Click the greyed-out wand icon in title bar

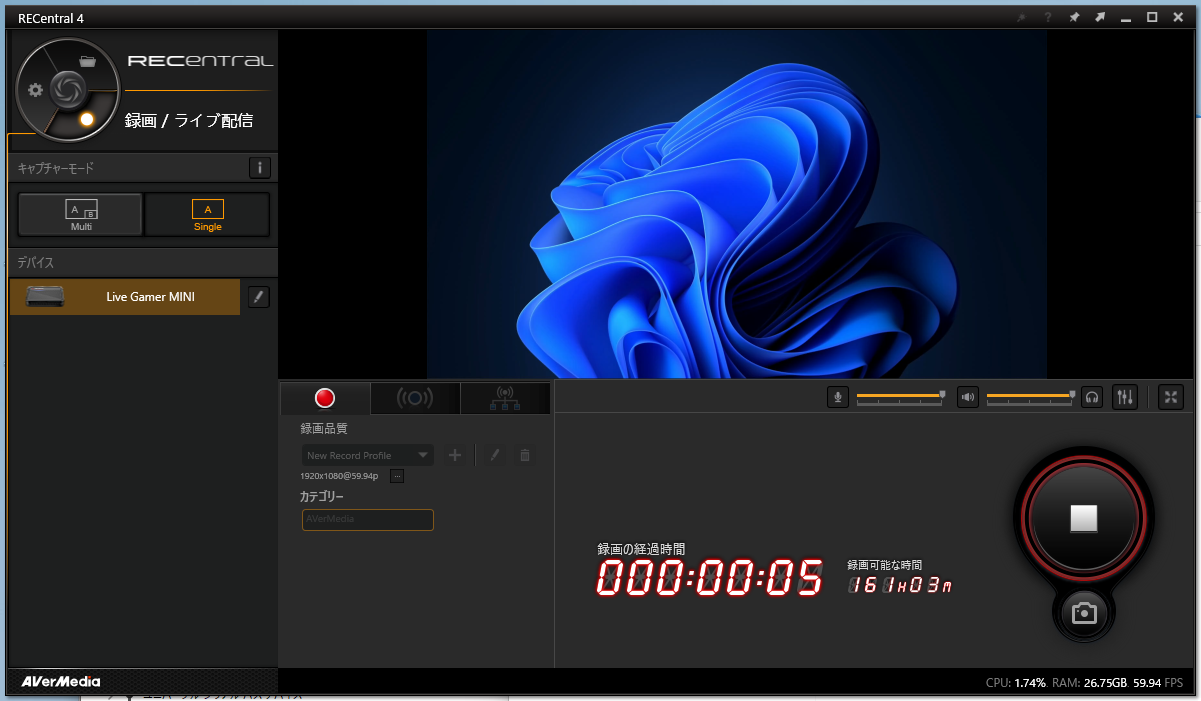coord(1023,17)
